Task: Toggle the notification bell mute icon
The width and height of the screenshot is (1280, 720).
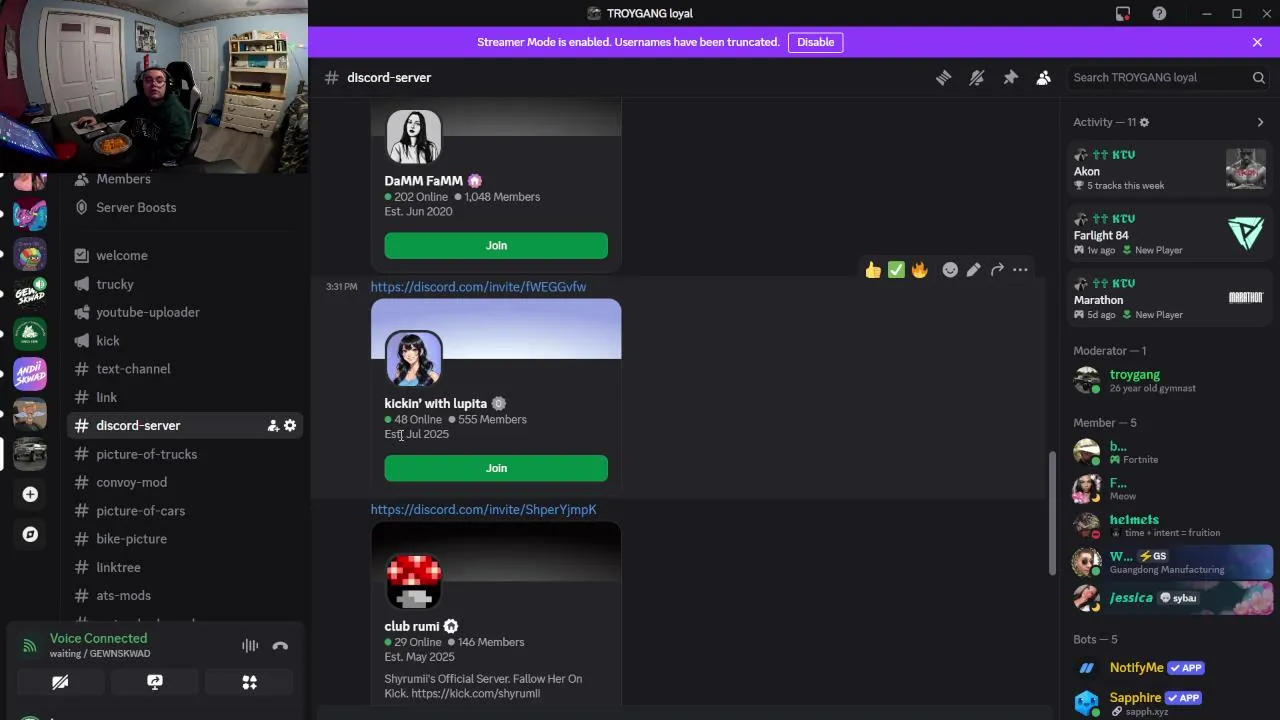Action: click(977, 78)
